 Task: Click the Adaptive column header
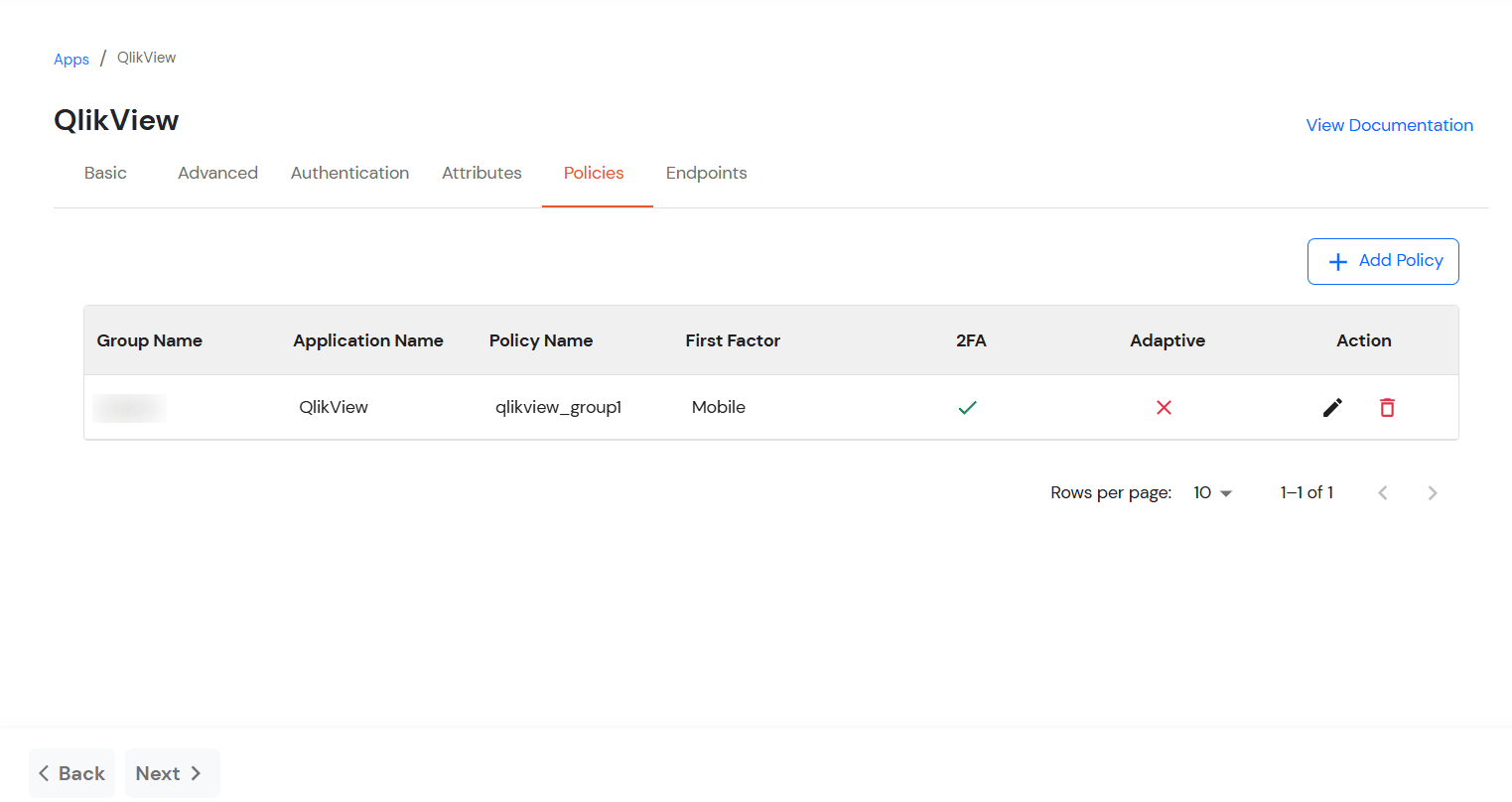(x=1167, y=340)
